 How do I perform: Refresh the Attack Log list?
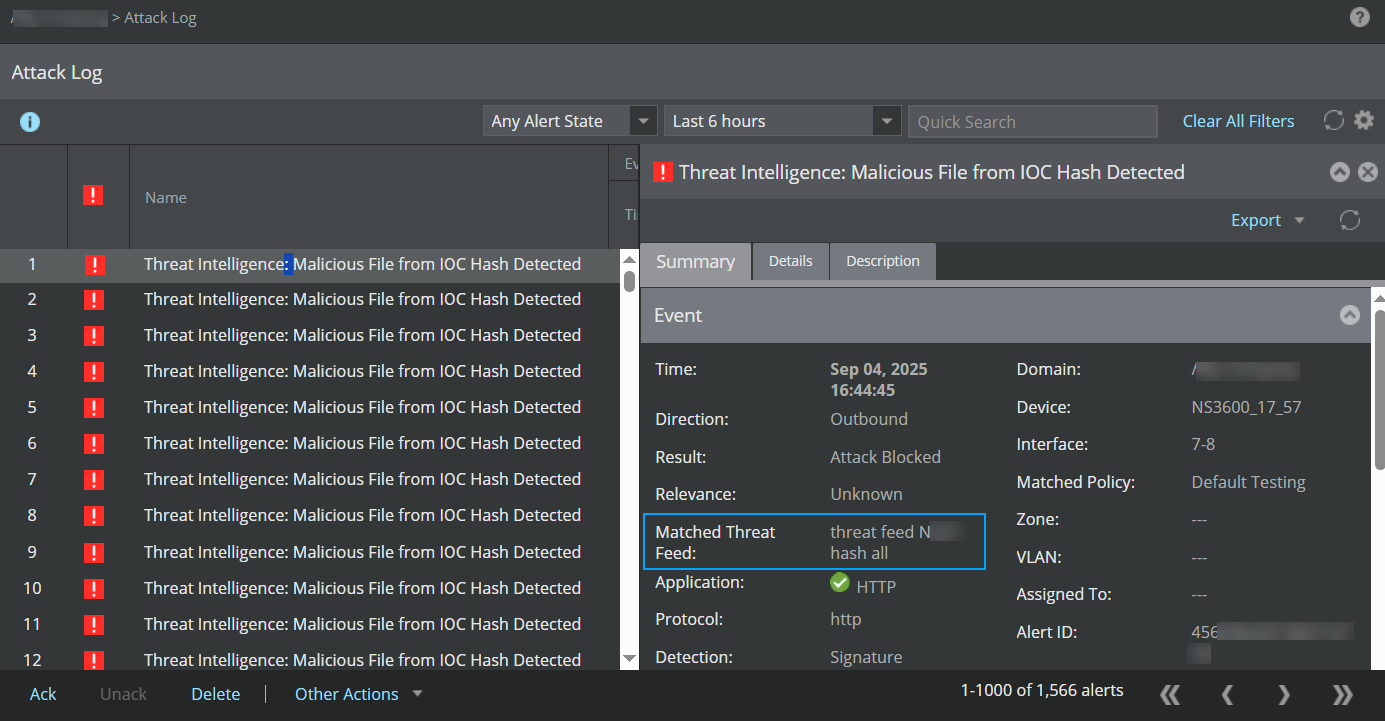(x=1333, y=121)
